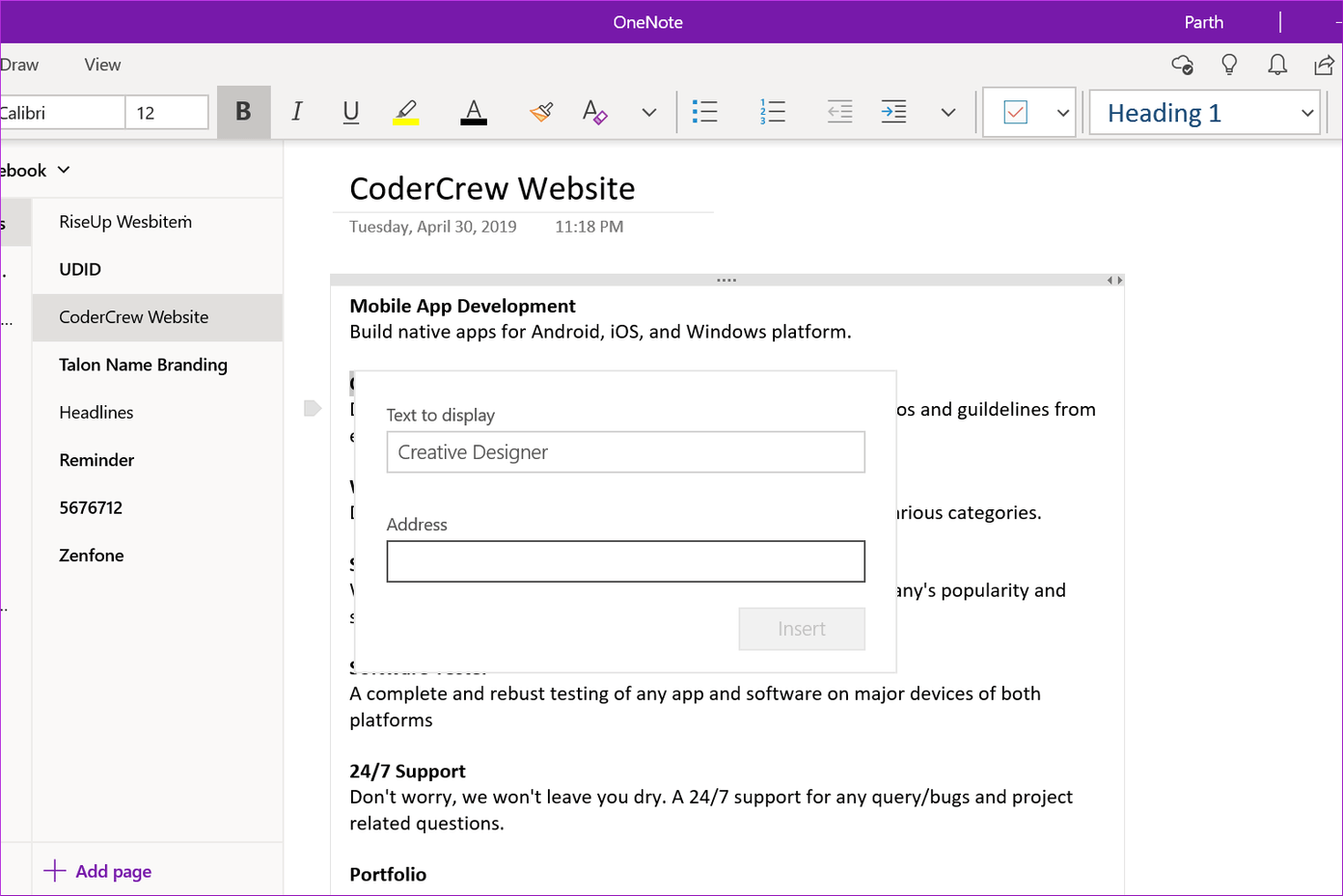
Task: Select the Format Painter tool
Action: tap(541, 112)
